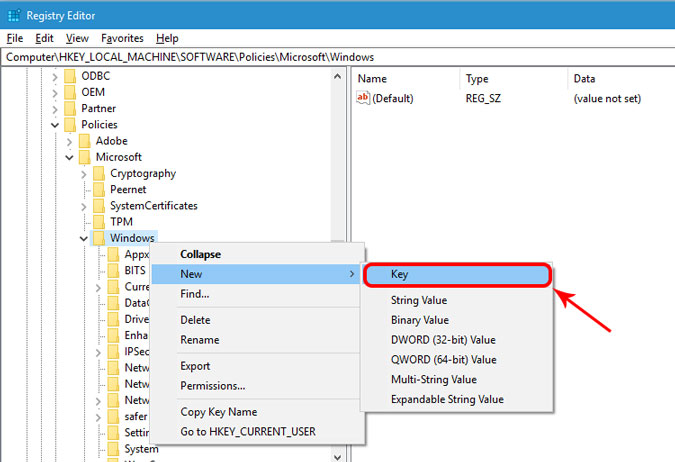Select the SystemCertificates folder icon

click(x=98, y=205)
